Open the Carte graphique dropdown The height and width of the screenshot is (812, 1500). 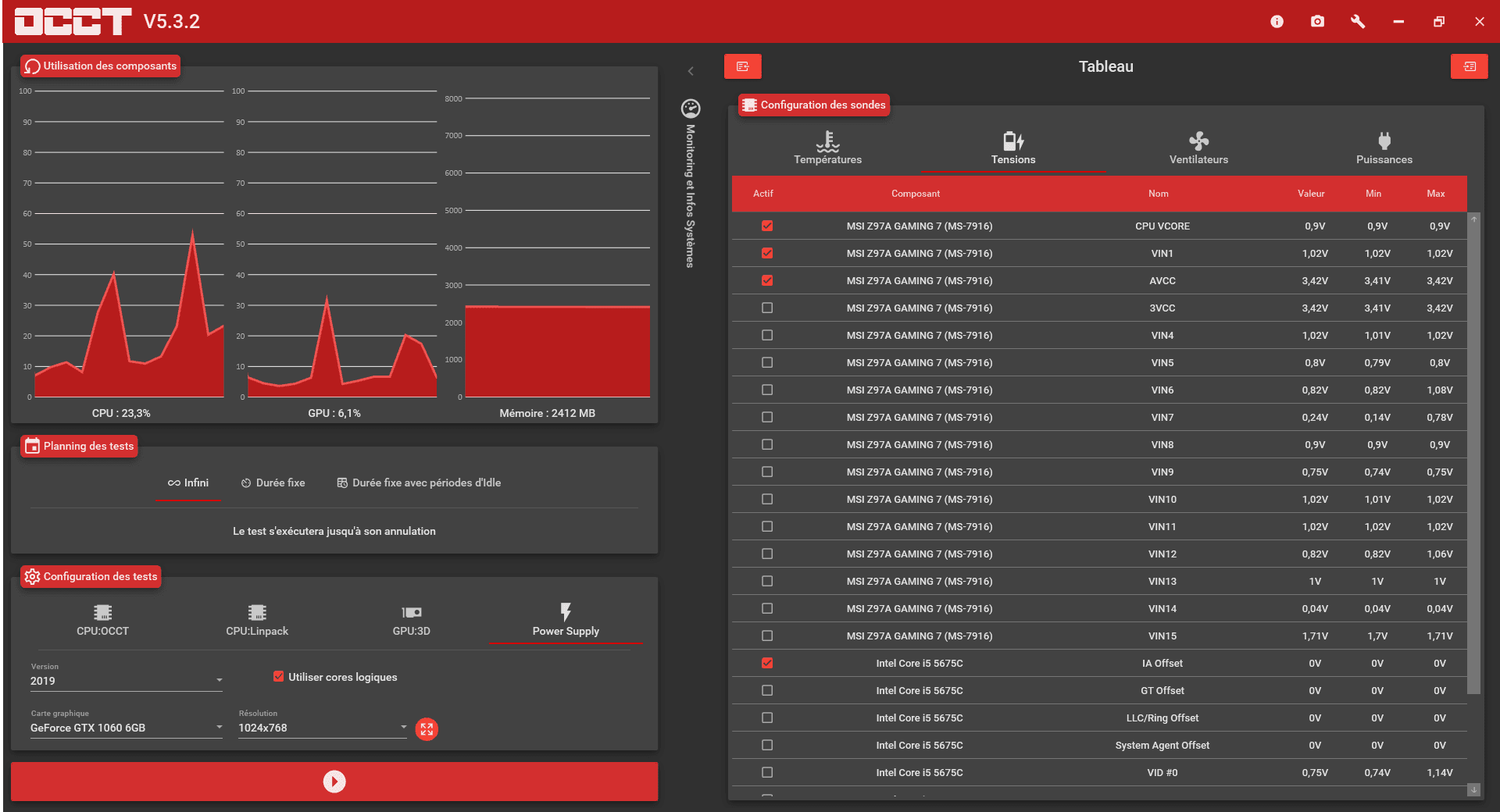pos(127,728)
